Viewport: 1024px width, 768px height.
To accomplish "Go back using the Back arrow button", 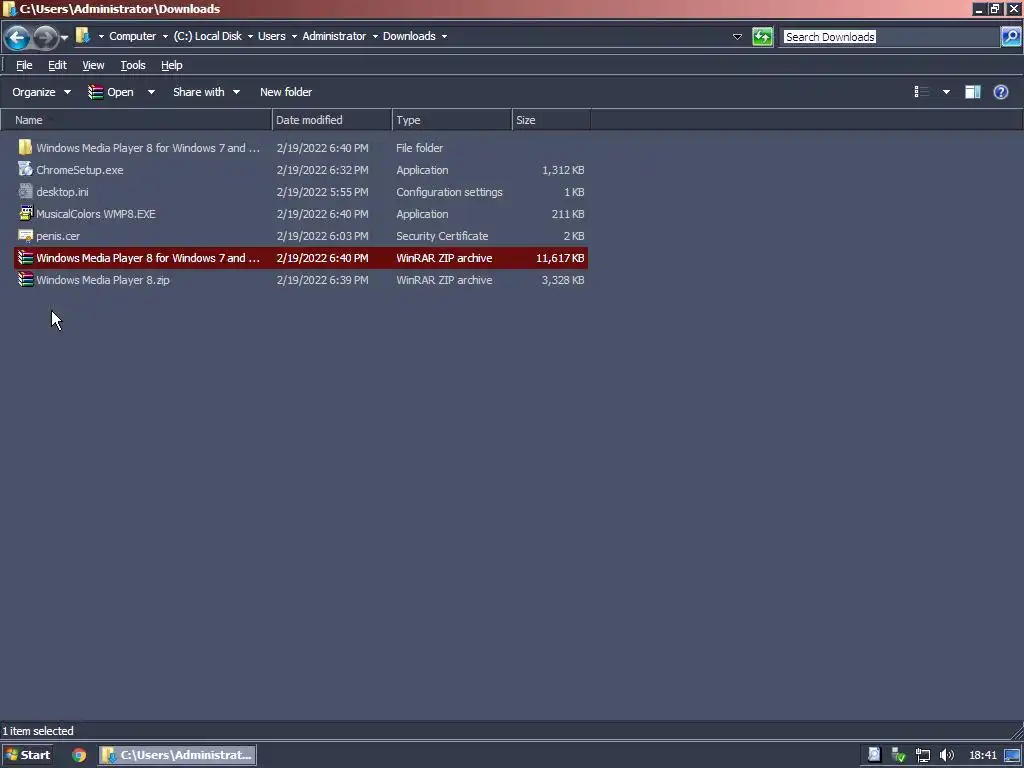I will [17, 37].
